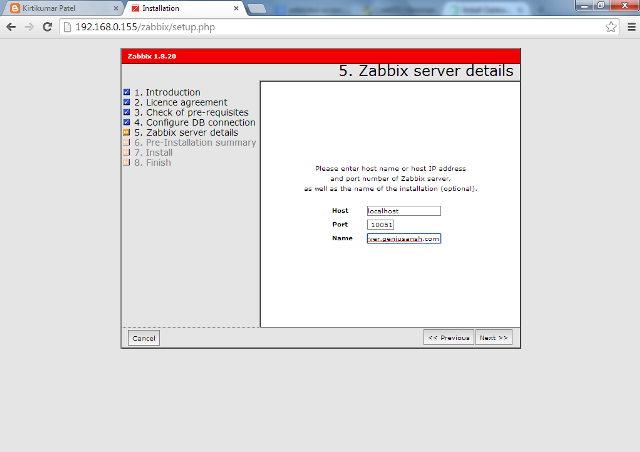
Task: Proceed with the Next >> button
Action: pyautogui.click(x=494, y=337)
